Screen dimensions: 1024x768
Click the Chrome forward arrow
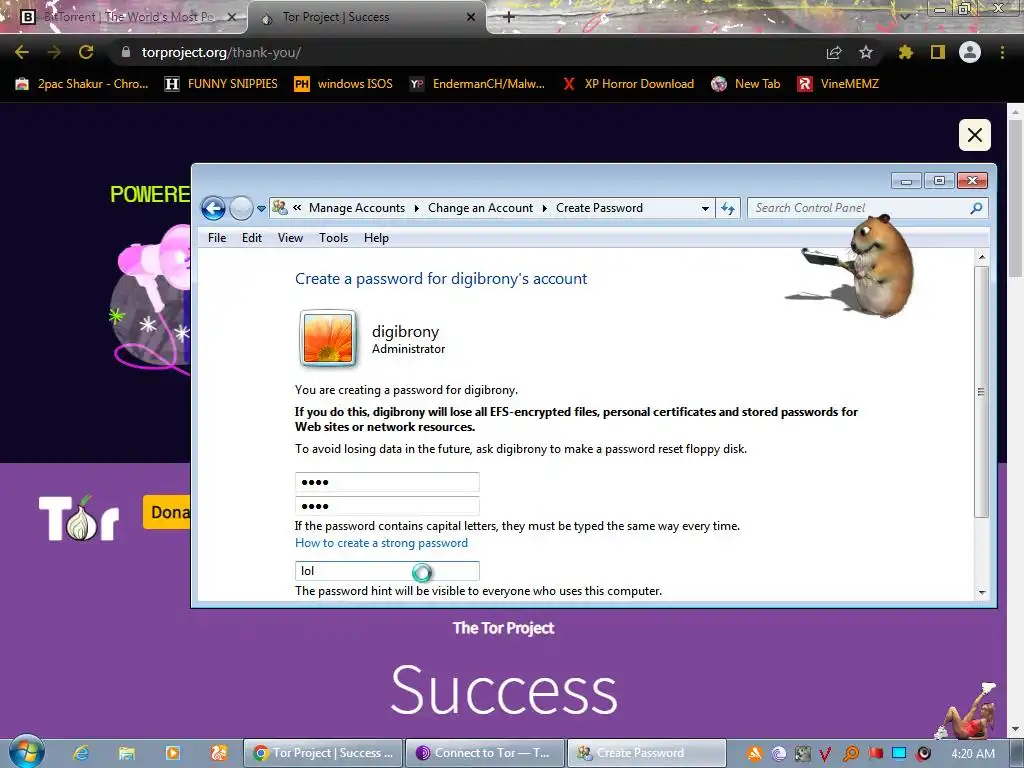click(x=54, y=52)
